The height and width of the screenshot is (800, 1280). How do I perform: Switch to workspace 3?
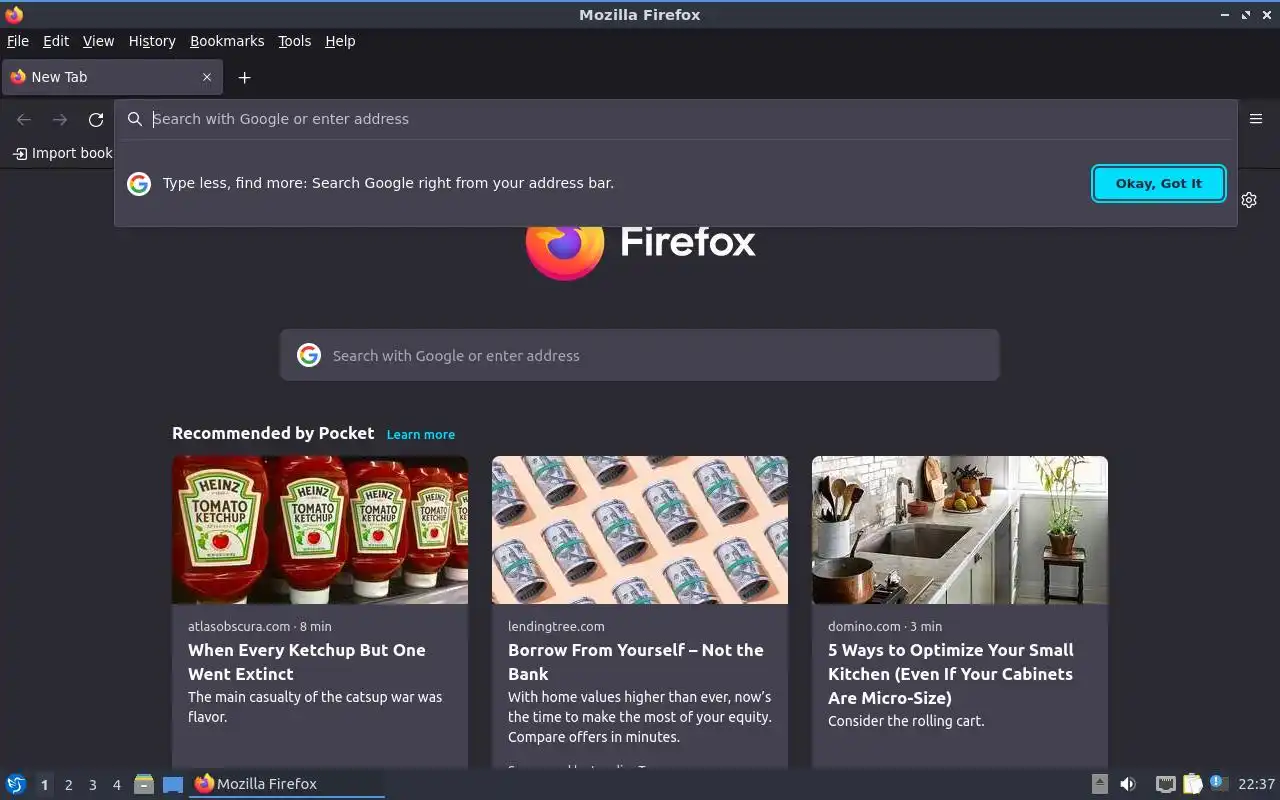pos(92,785)
